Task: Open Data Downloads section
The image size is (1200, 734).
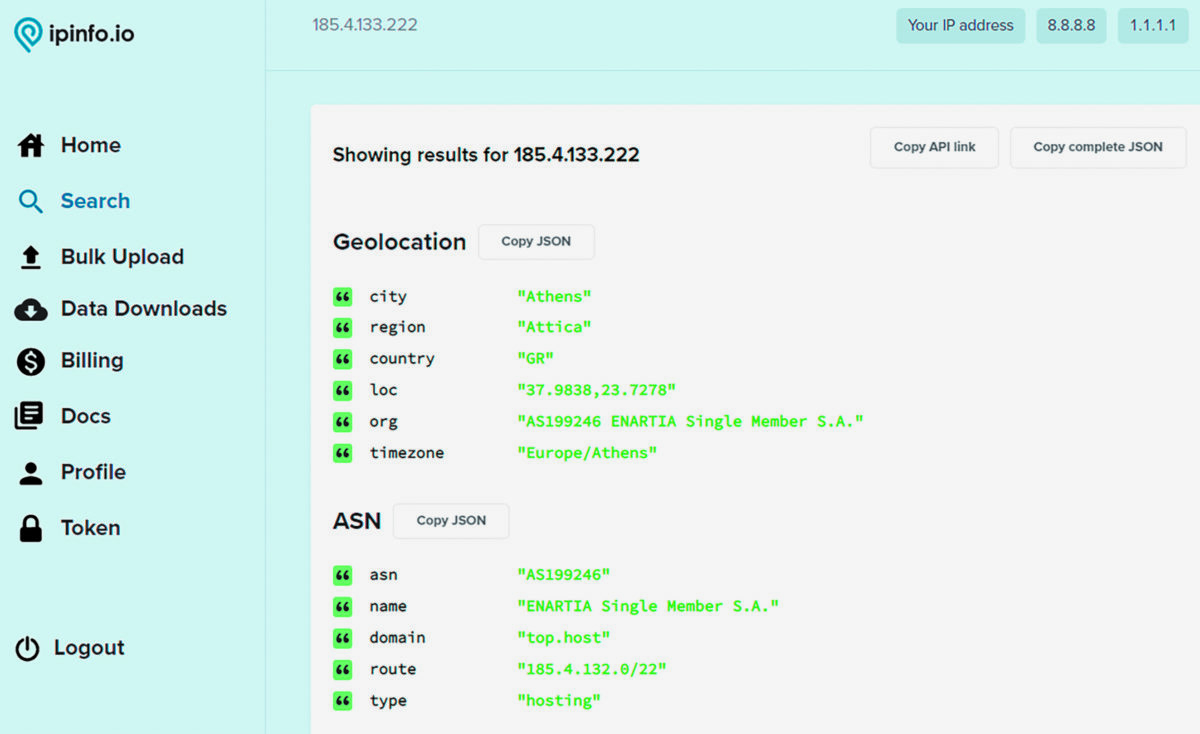Action: pos(144,309)
